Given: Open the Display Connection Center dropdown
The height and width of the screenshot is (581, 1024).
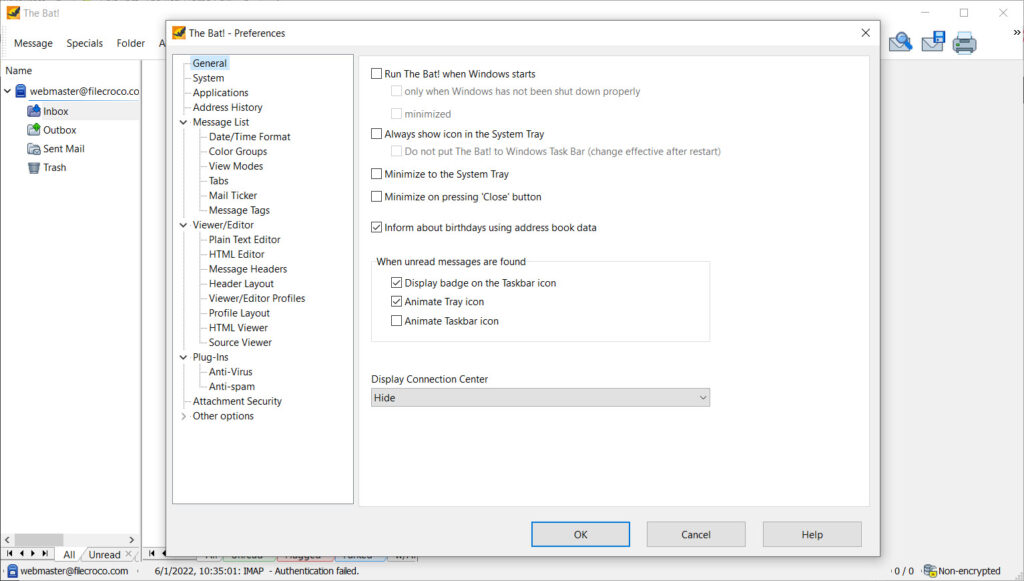Looking at the screenshot, I should 540,398.
